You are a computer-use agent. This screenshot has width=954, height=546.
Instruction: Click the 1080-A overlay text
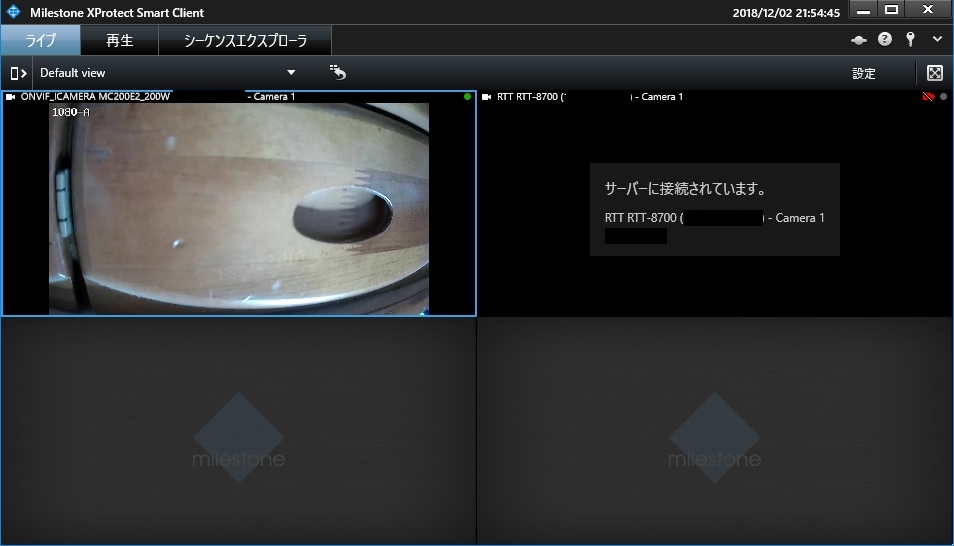(71, 112)
